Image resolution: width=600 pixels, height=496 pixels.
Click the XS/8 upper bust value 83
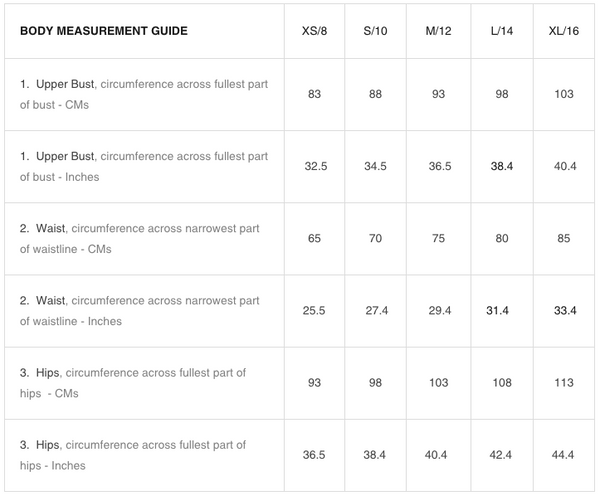(315, 94)
